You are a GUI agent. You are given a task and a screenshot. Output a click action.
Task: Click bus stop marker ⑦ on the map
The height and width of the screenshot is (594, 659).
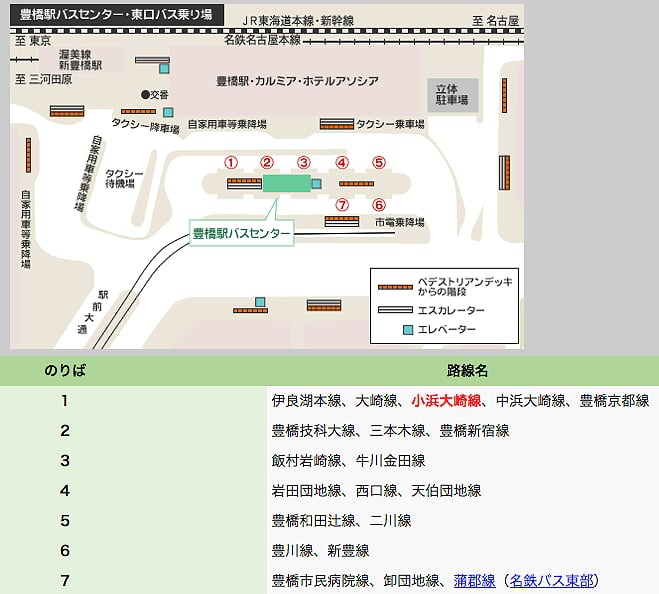click(x=342, y=205)
